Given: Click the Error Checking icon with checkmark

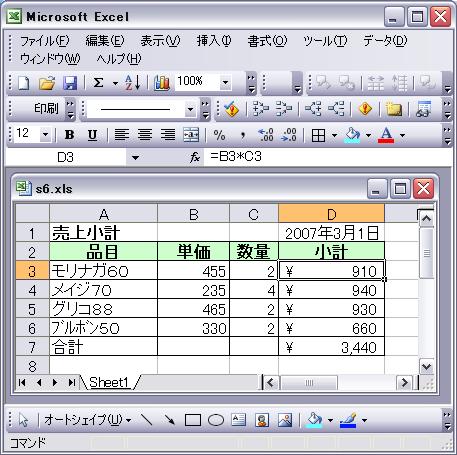Looking at the screenshot, I should click(x=231, y=109).
